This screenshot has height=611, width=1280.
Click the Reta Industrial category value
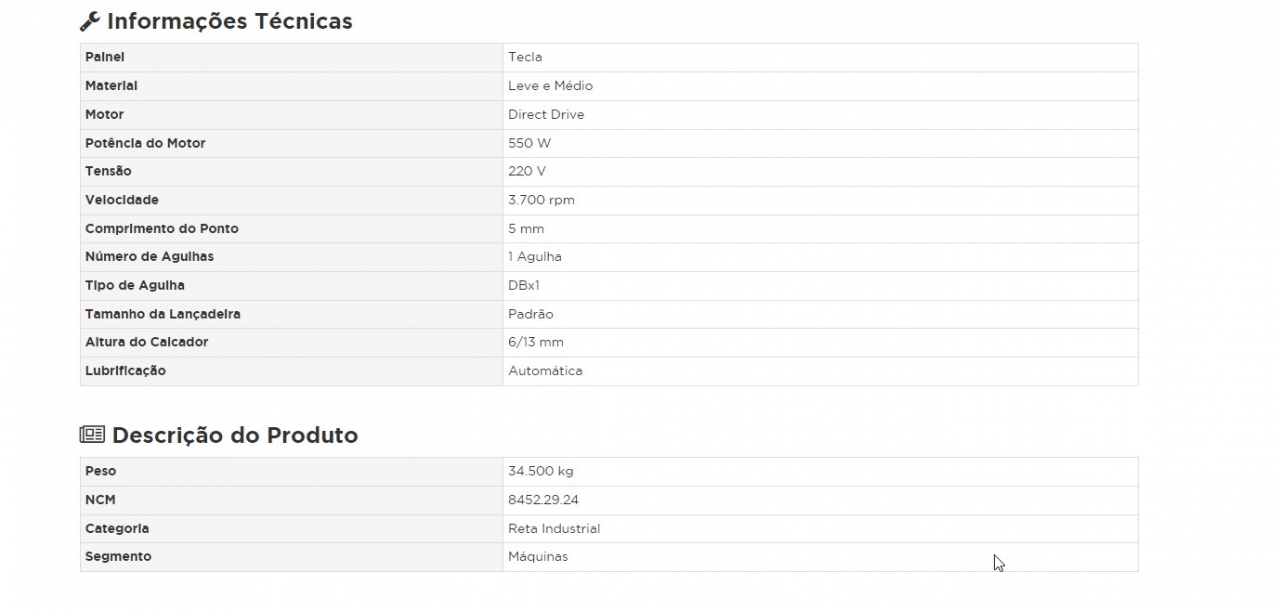point(554,528)
